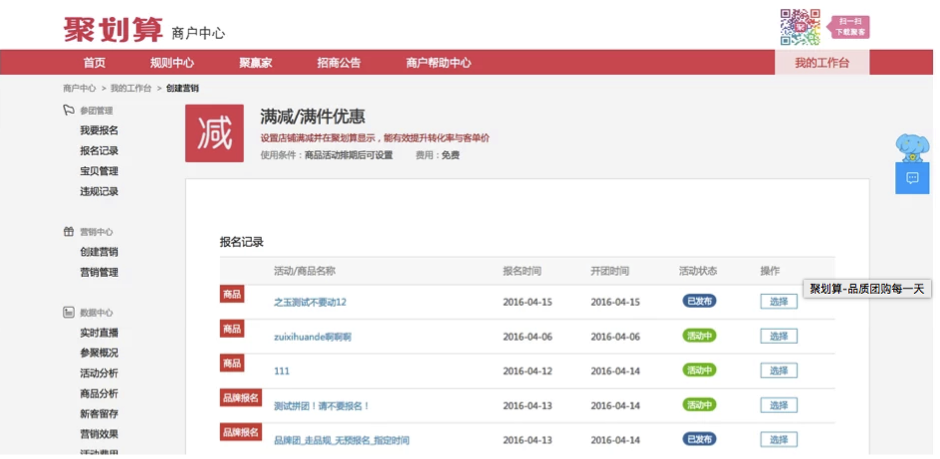
Task: Click 活动中 badge in zuixihuande row
Action: [x=699, y=336]
